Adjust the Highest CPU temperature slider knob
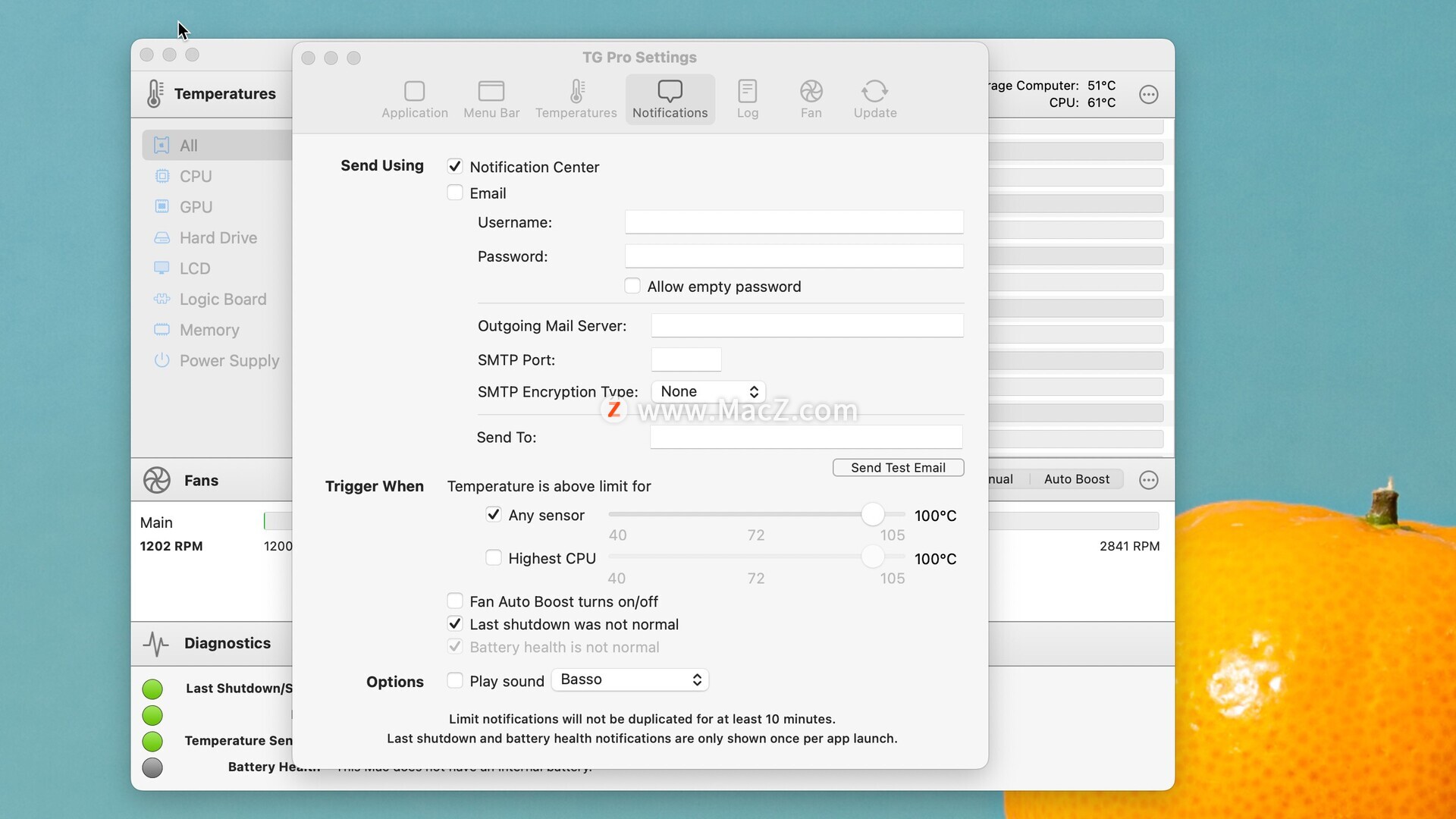This screenshot has height=819, width=1456. [873, 557]
